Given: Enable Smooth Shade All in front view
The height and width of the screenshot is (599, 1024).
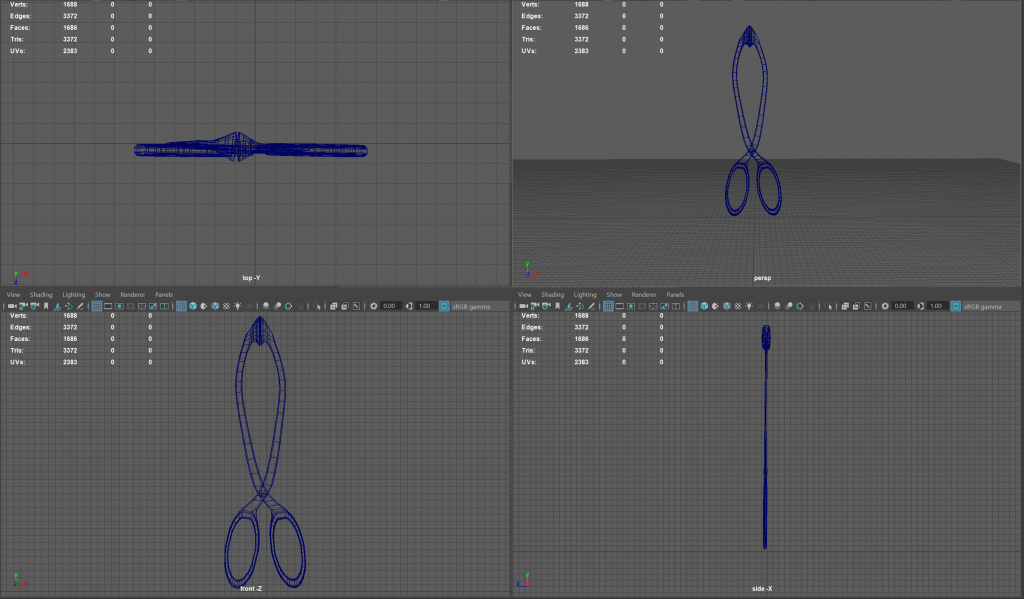Looking at the screenshot, I should (193, 306).
